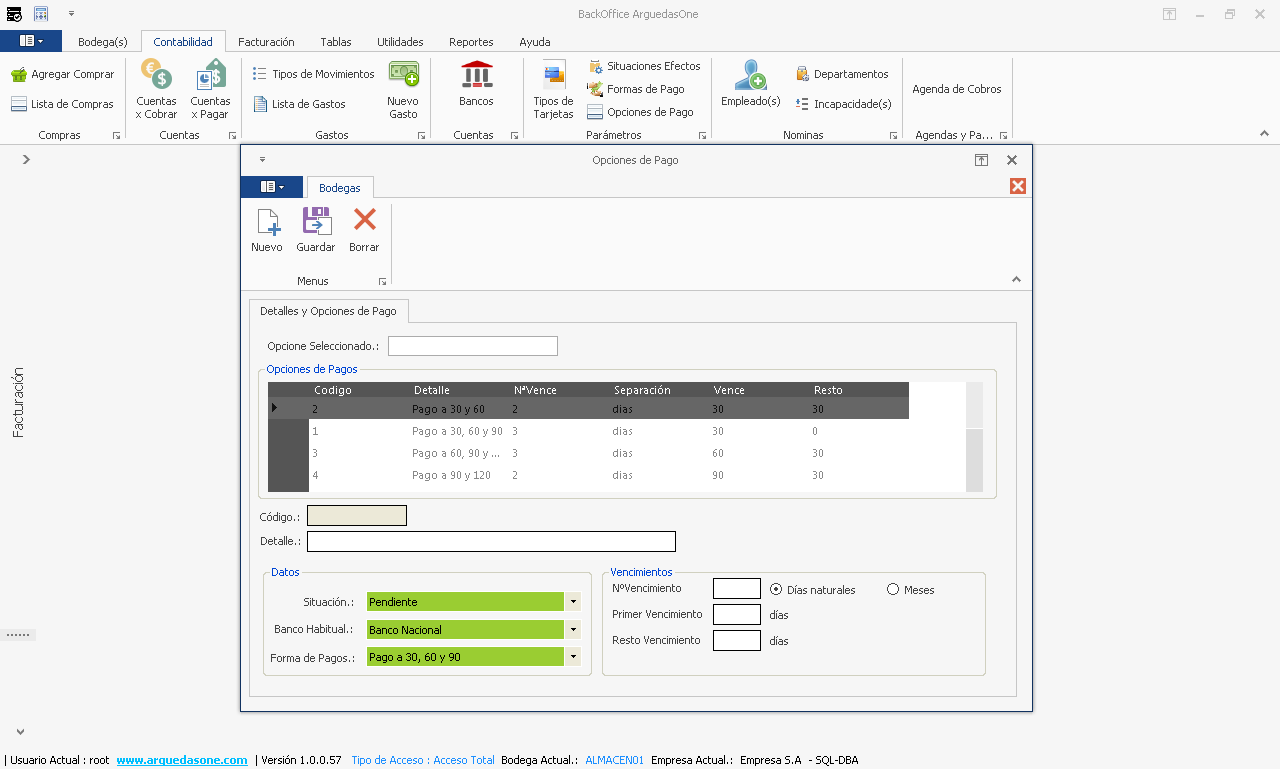Click the red close icon of the Opciones de Pago ribbon
Viewport: 1280px width, 769px height.
pos(1018,186)
